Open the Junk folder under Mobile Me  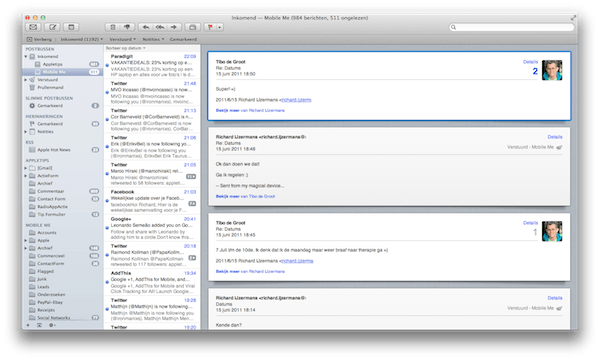point(42,279)
